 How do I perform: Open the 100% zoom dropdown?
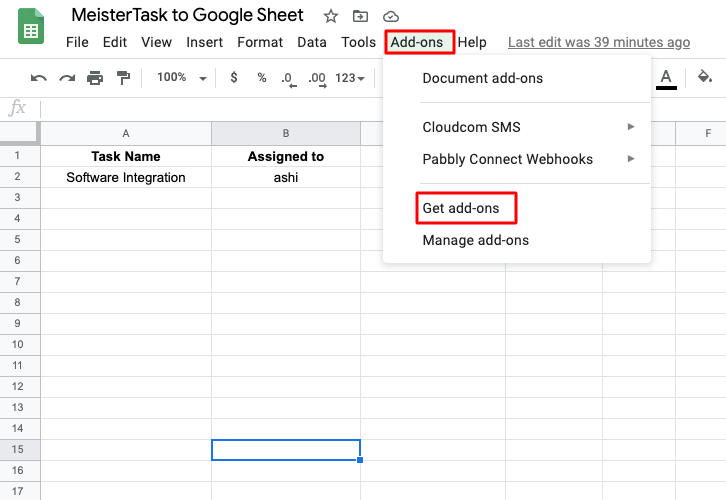point(182,78)
